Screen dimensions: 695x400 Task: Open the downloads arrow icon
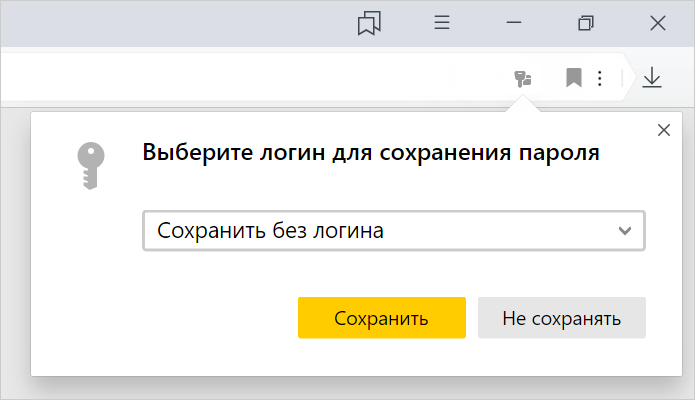click(652, 77)
